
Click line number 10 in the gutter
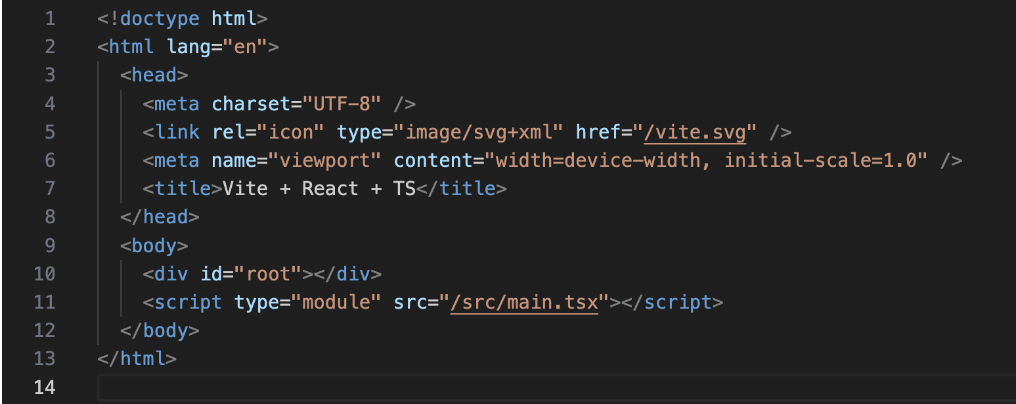tap(44, 274)
